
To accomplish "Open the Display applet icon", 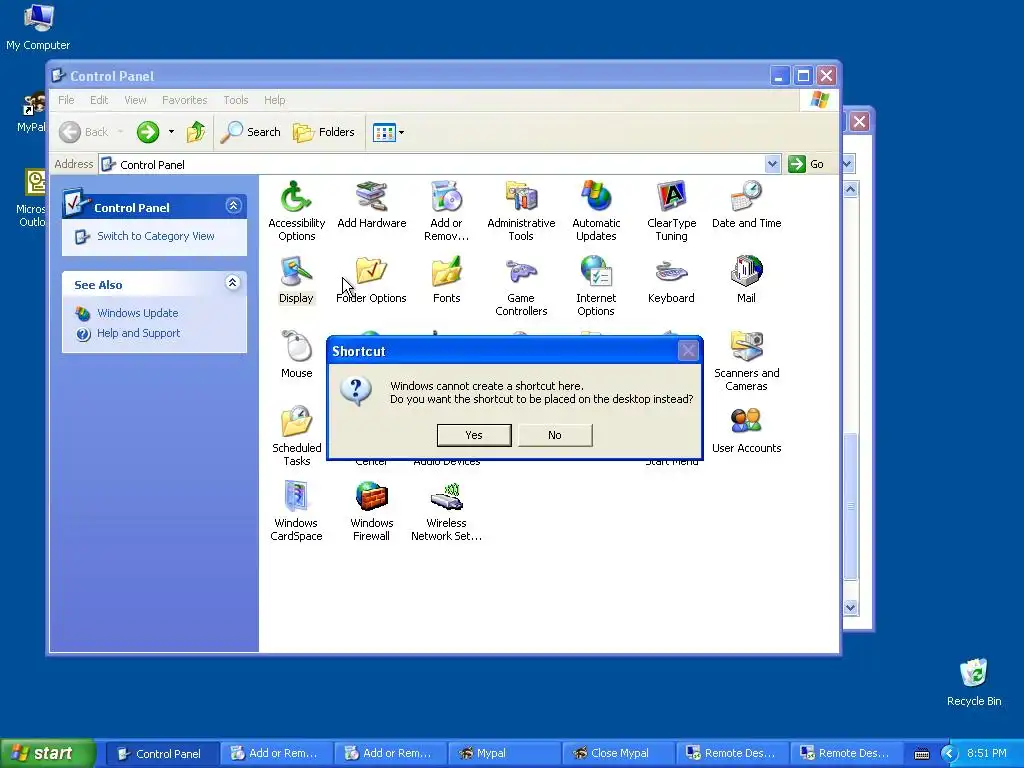I will pyautogui.click(x=296, y=280).
